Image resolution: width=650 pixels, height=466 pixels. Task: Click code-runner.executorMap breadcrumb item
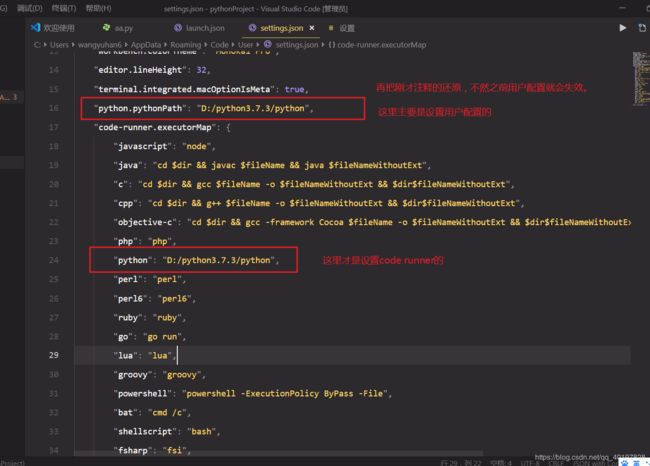[x=381, y=45]
